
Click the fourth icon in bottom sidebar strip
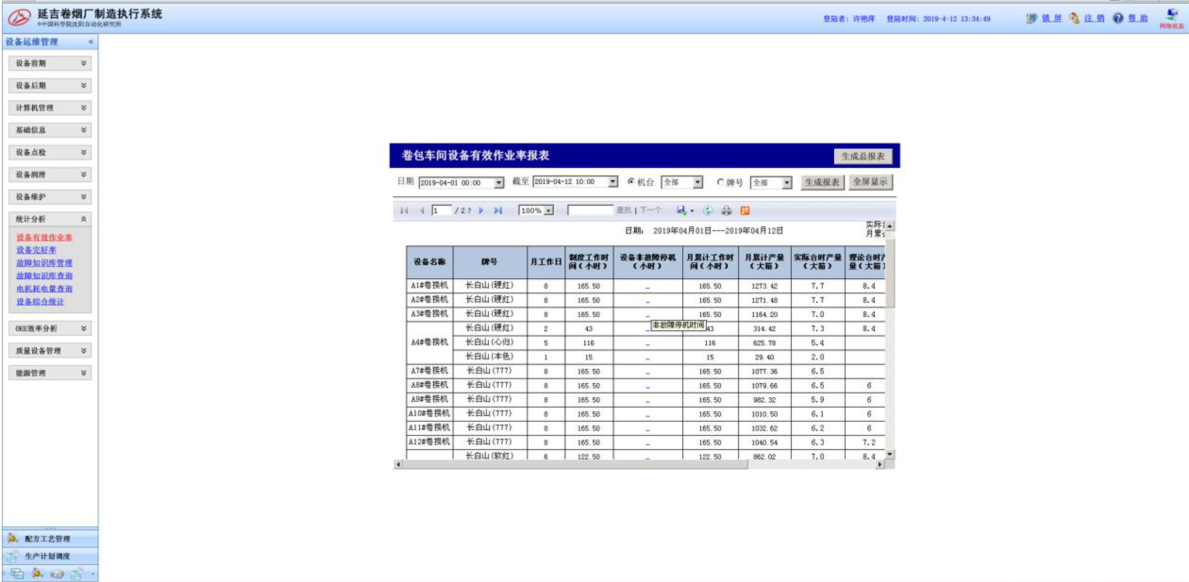click(x=77, y=574)
